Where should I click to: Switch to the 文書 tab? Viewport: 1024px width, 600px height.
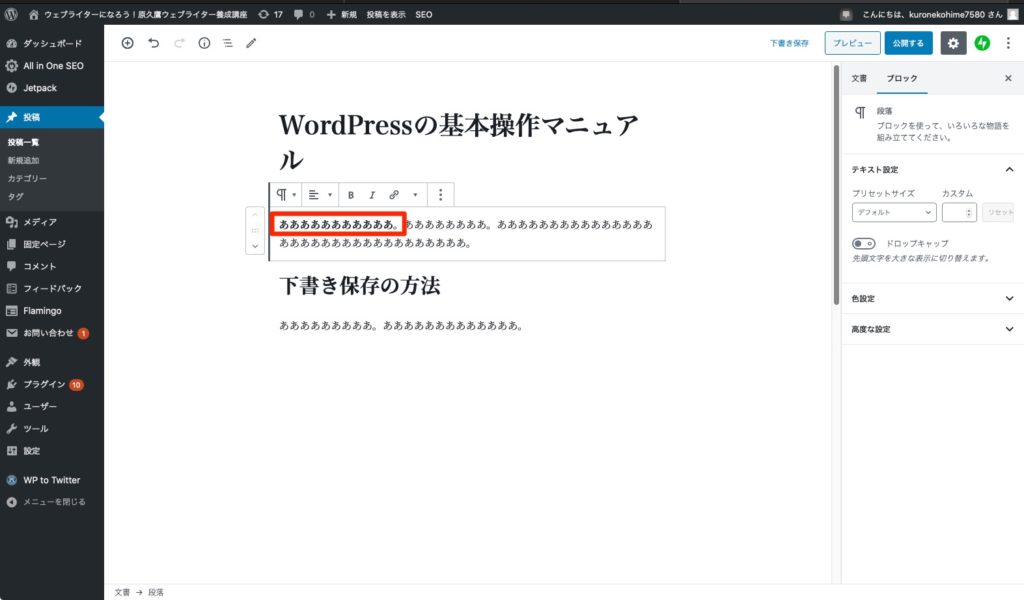coord(859,78)
